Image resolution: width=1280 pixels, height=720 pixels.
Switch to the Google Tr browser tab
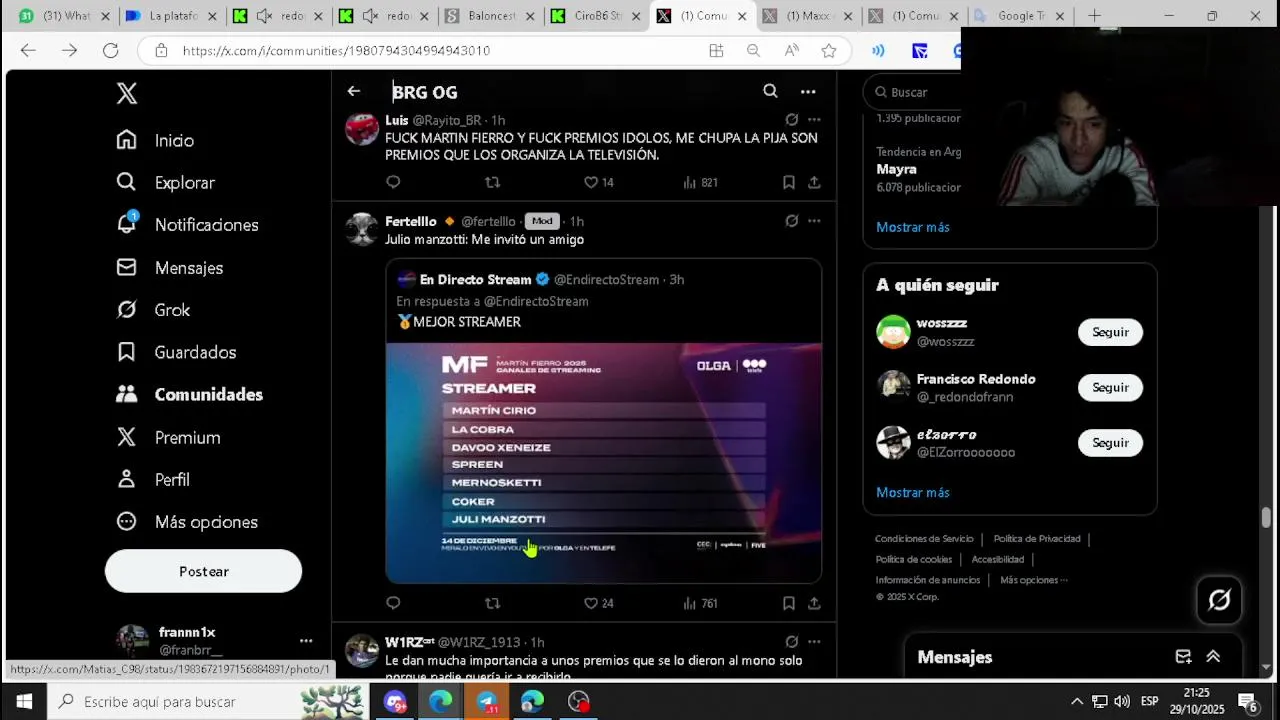click(1020, 16)
